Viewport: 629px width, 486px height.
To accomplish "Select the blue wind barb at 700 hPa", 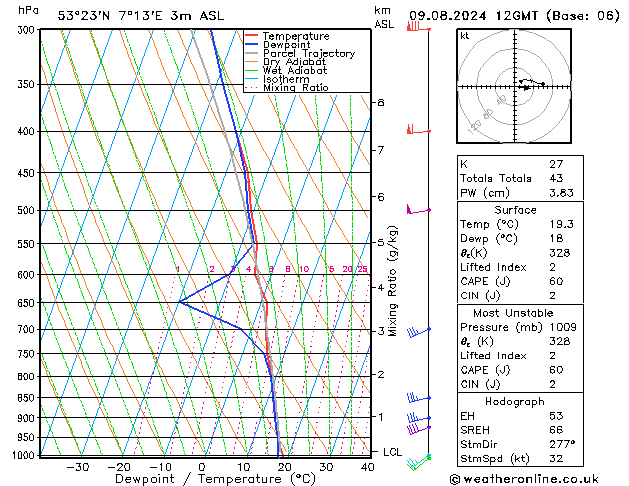I will (418, 332).
